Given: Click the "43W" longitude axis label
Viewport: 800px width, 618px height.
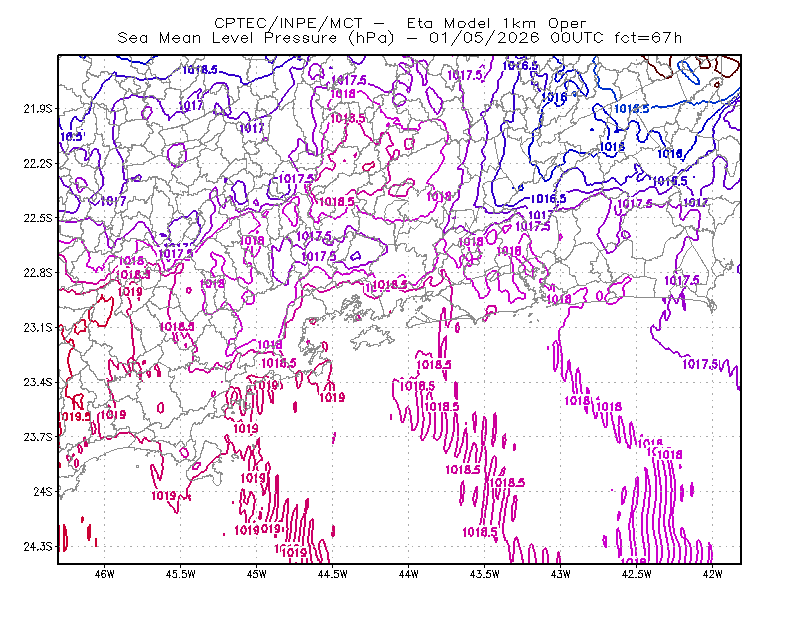Looking at the screenshot, I should pos(560,574).
